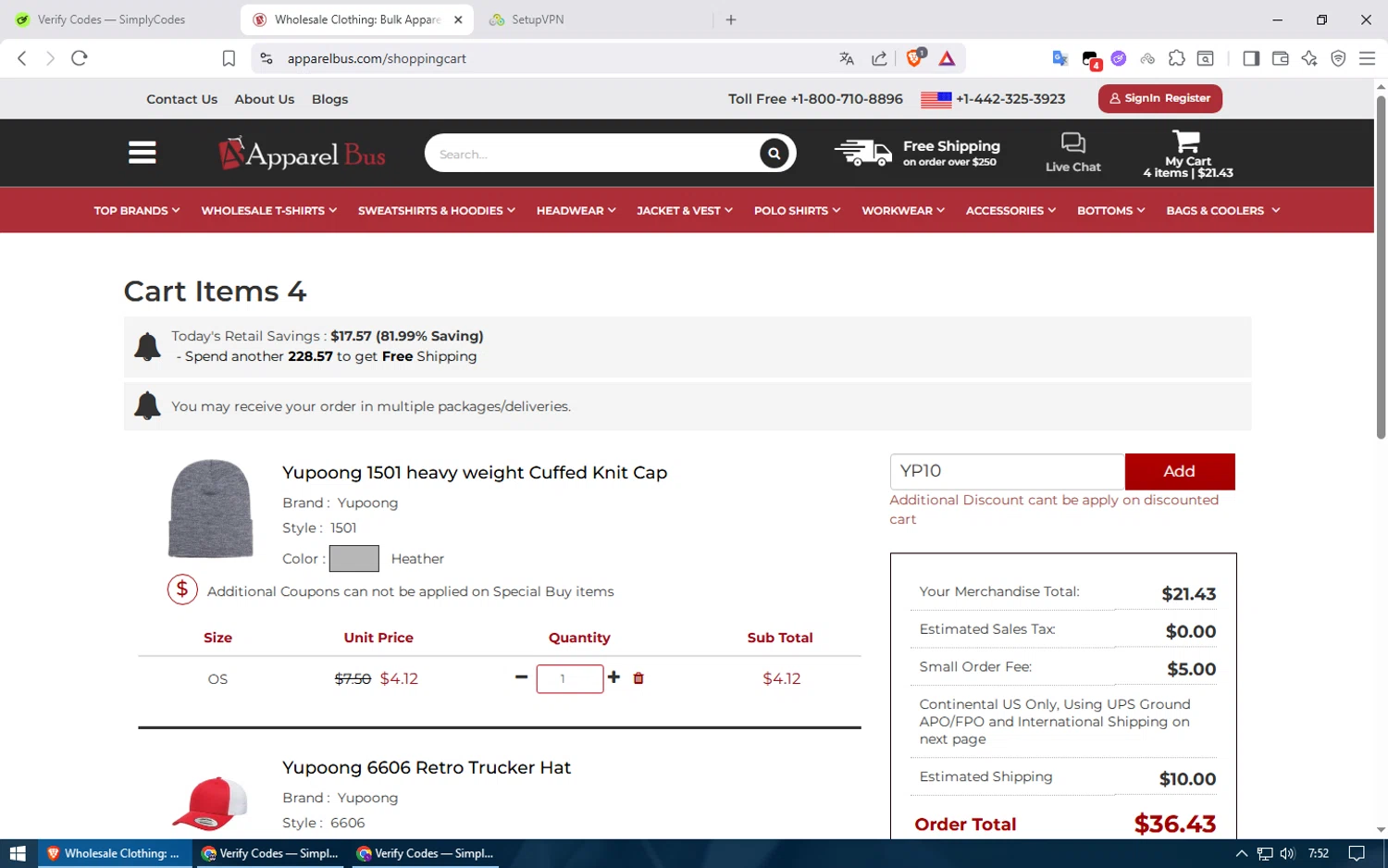The width and height of the screenshot is (1388, 868).
Task: Open Leo AI assistant icon
Action: pyautogui.click(x=1309, y=58)
